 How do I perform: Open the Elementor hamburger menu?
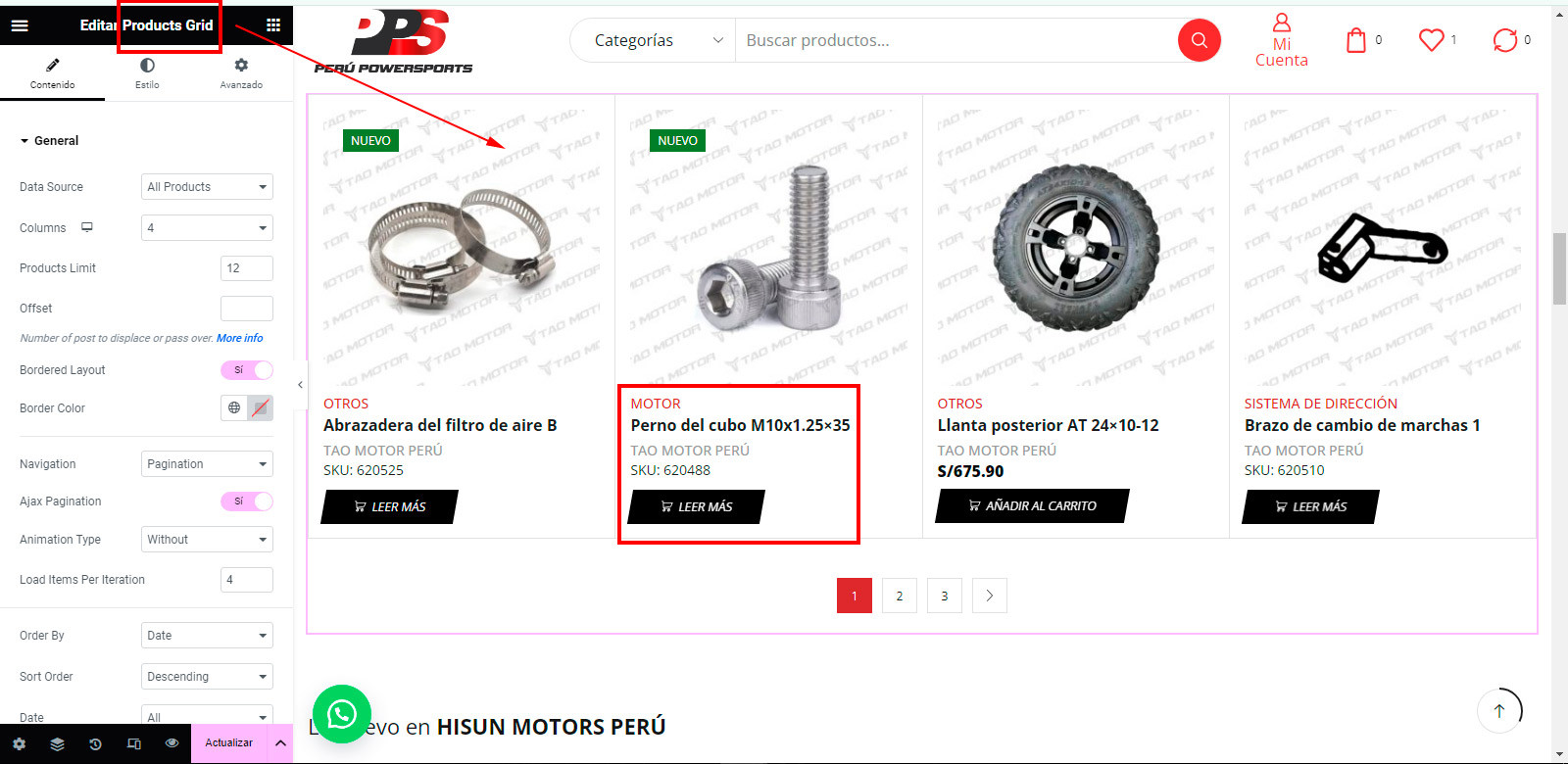pos(20,25)
